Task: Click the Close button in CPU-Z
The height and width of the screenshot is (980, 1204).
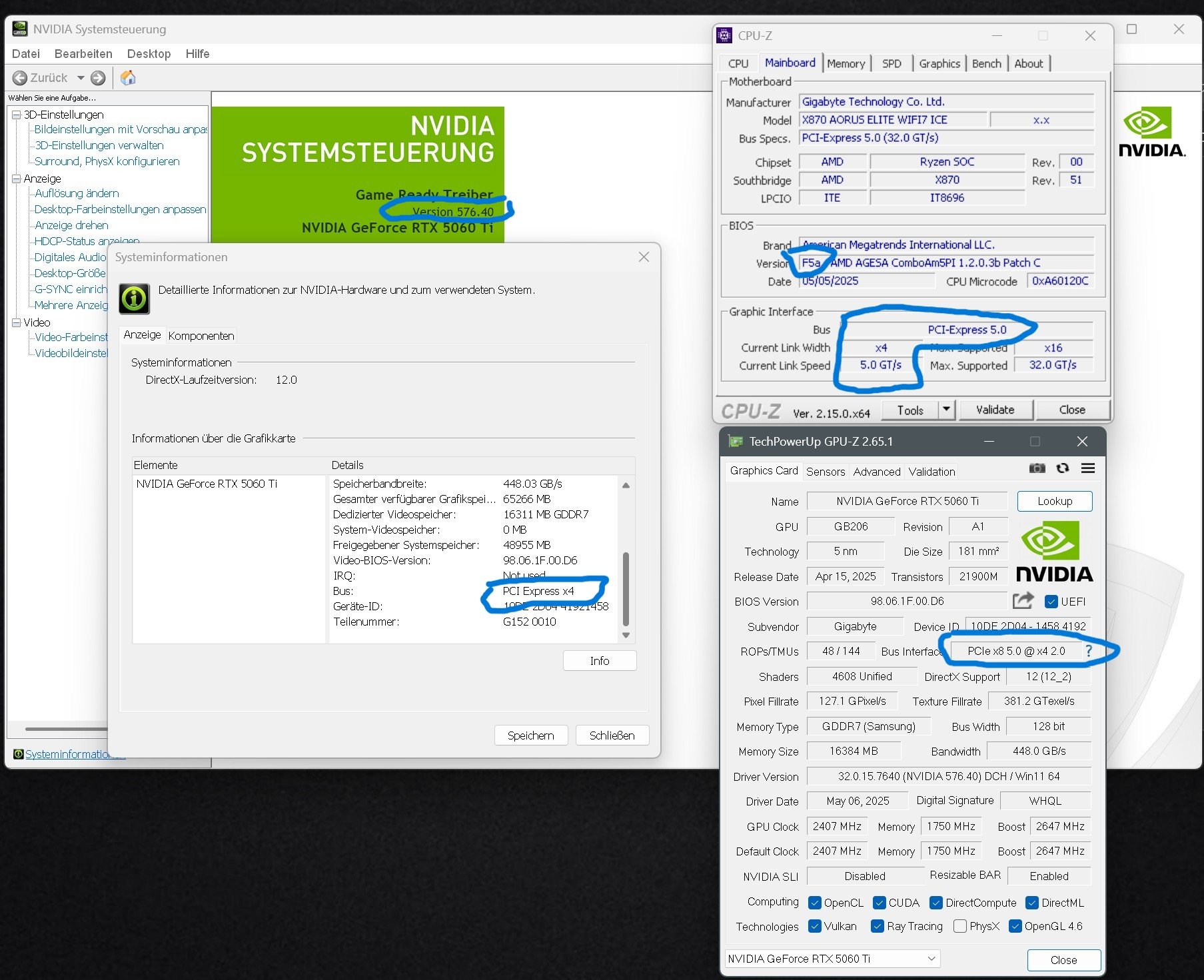Action: click(1072, 410)
